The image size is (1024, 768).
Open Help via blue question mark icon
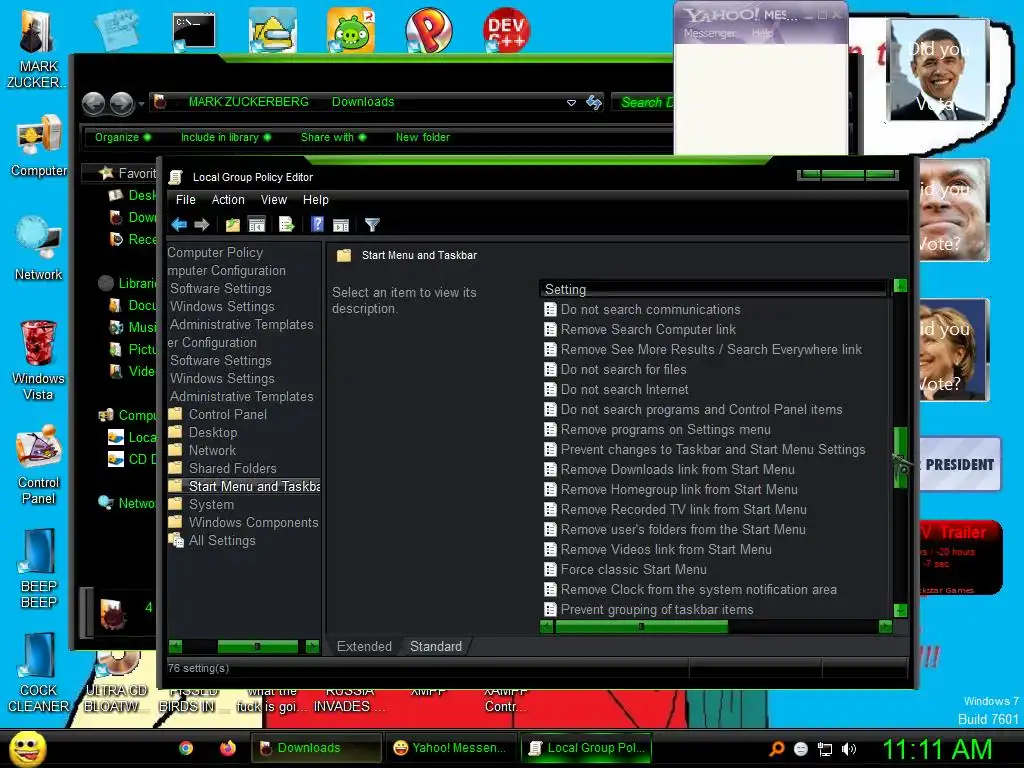click(317, 225)
